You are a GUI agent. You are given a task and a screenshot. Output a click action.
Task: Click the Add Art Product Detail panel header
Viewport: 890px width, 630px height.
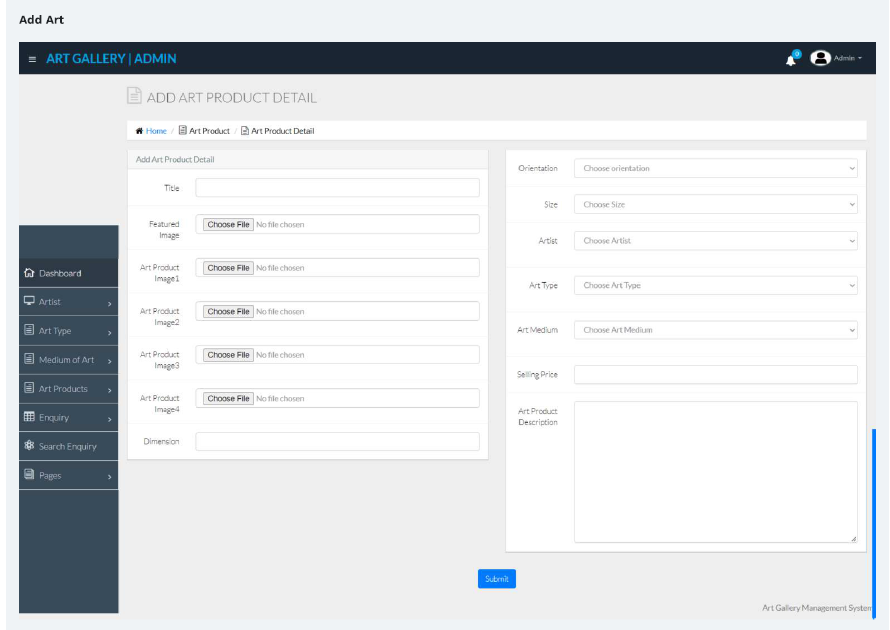pyautogui.click(x=308, y=159)
